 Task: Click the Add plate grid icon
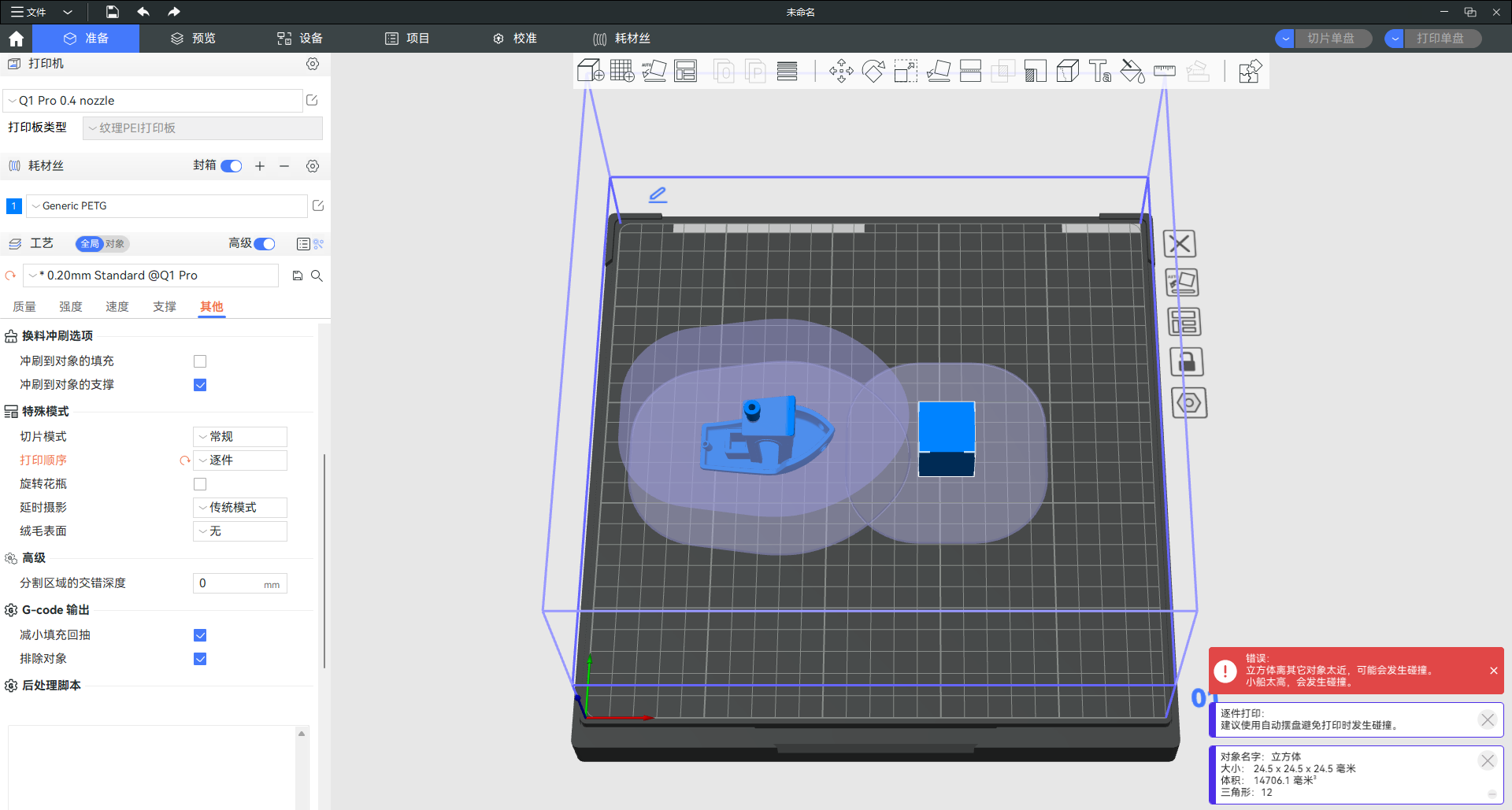tap(622, 72)
